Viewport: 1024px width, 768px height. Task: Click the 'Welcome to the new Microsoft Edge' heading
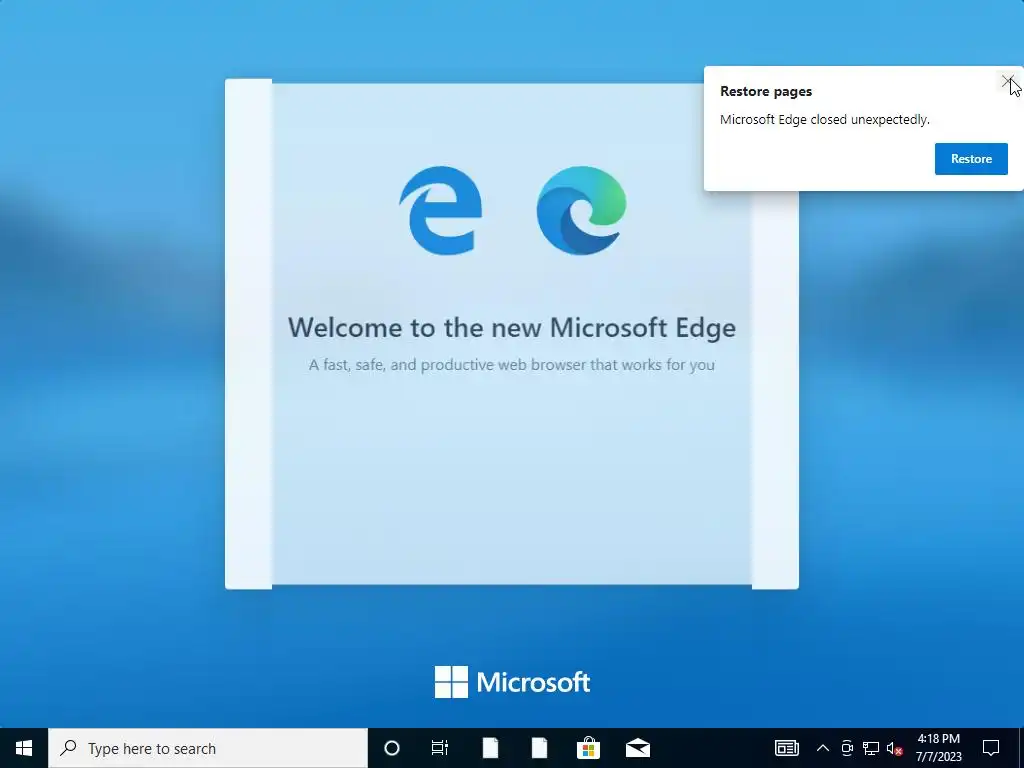[512, 327]
